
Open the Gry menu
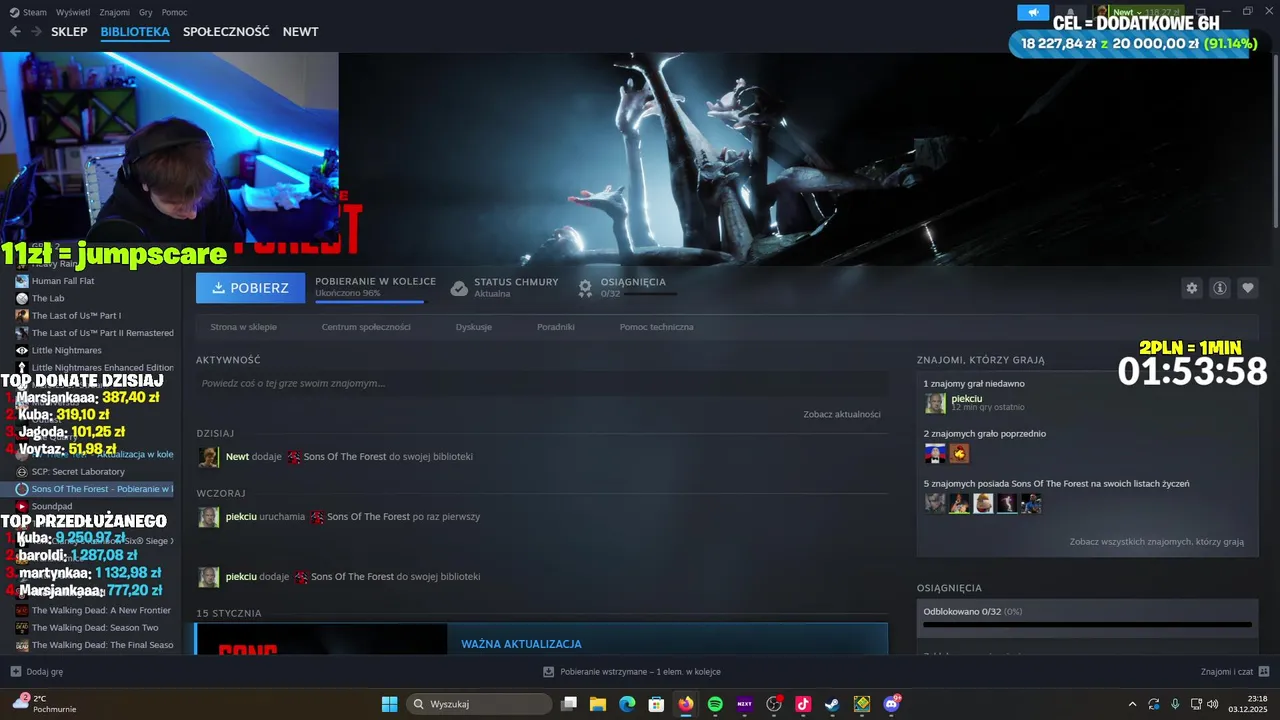tap(146, 12)
